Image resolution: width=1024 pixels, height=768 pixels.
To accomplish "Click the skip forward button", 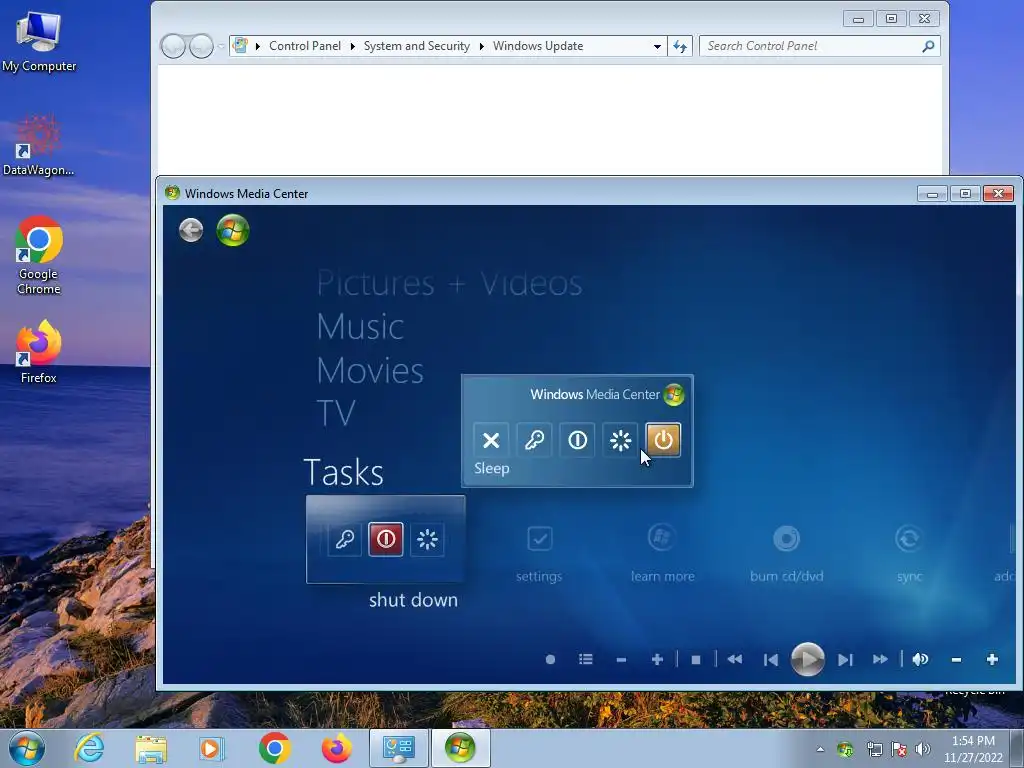I will 845,660.
